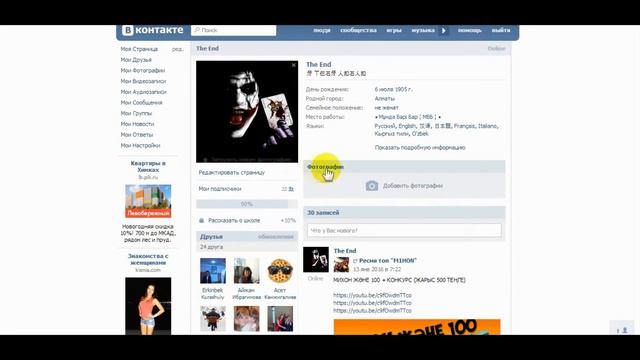This screenshot has width=640, height=360.
Task: Click the ред. link beside Моя Страница
Action: (x=178, y=49)
